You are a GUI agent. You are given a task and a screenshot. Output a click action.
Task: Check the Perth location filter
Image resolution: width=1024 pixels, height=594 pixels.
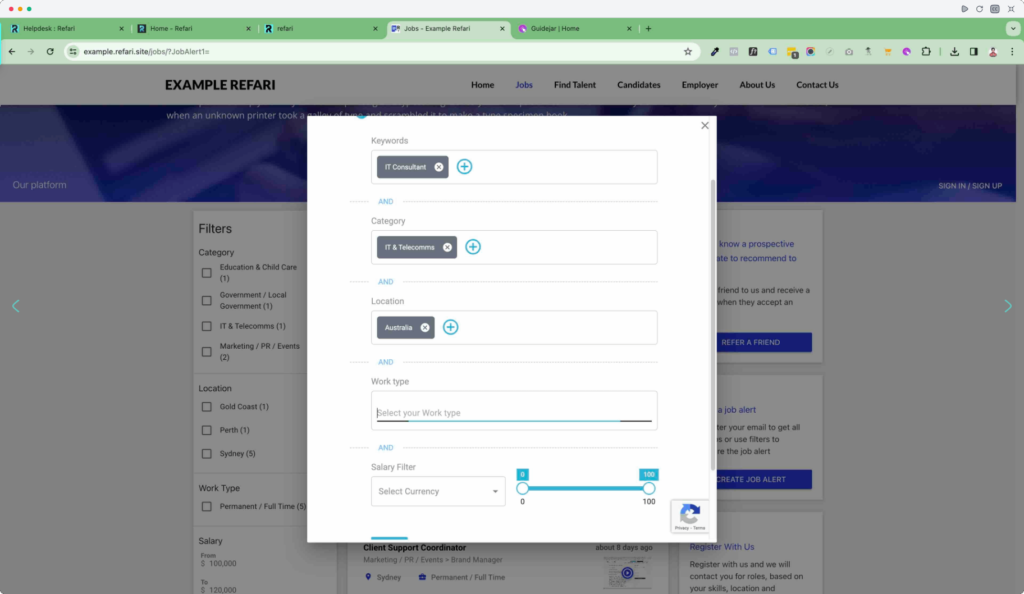[206, 430]
